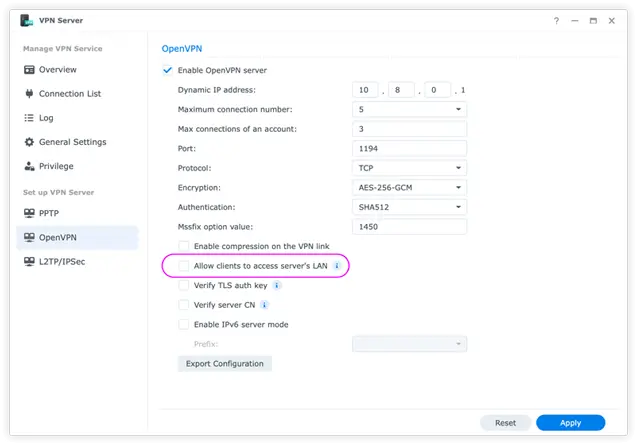Open the Protocol dropdown showing TCP
This screenshot has width=636, height=444.
(x=409, y=168)
